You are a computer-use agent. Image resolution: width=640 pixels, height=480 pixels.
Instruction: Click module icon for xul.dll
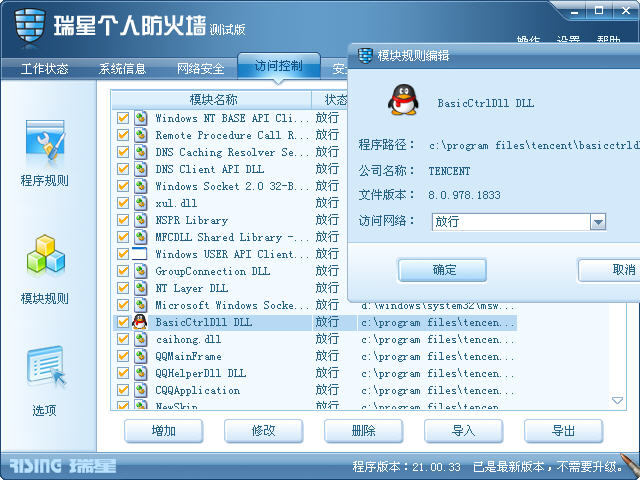pyautogui.click(x=140, y=203)
